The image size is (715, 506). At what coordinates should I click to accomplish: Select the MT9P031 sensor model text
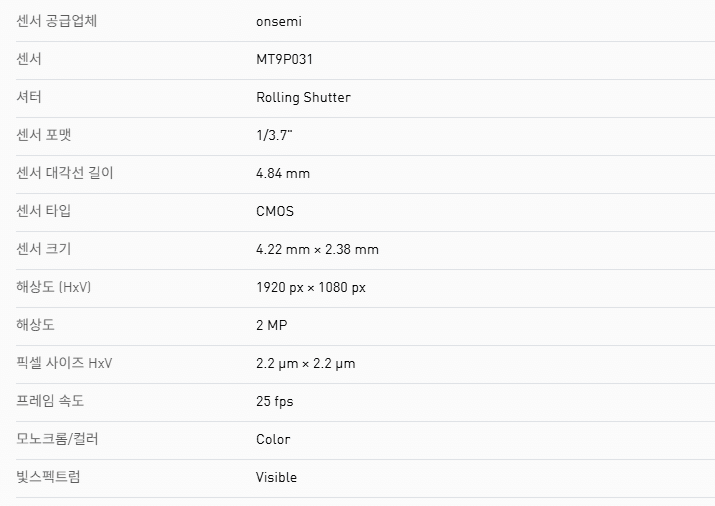[285, 59]
